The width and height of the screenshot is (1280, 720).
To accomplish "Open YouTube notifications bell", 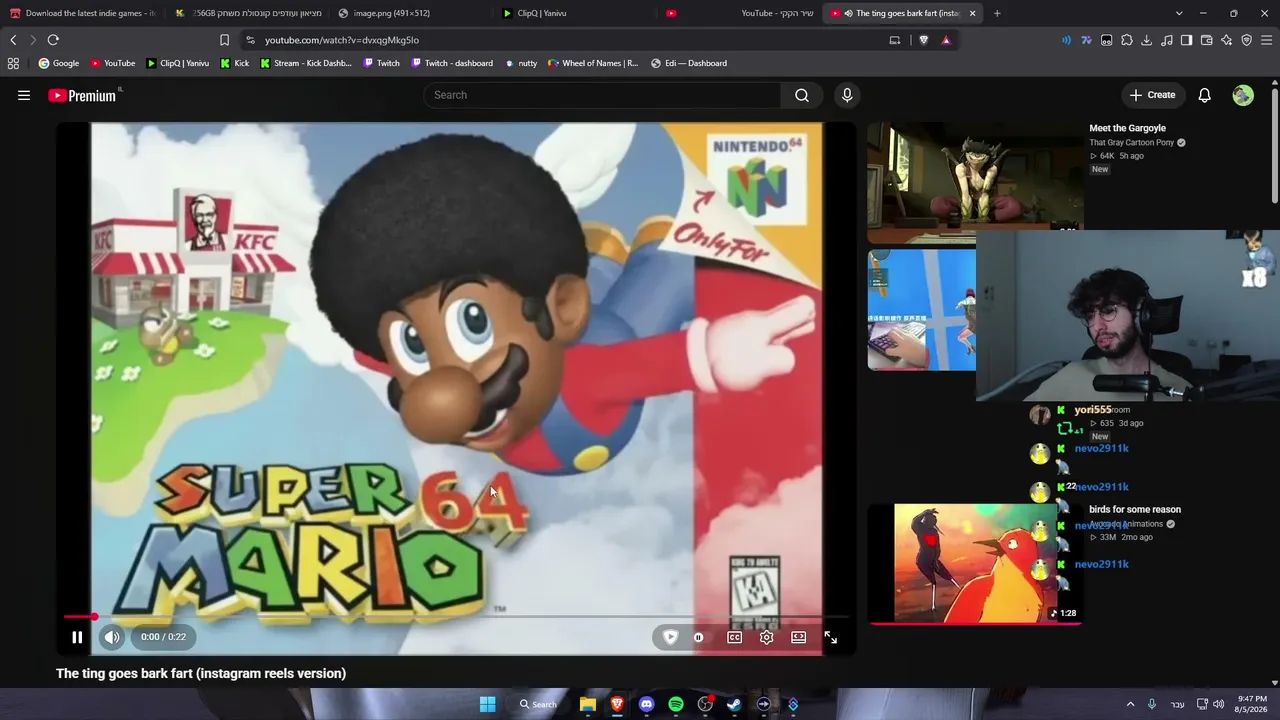I will tap(1205, 95).
